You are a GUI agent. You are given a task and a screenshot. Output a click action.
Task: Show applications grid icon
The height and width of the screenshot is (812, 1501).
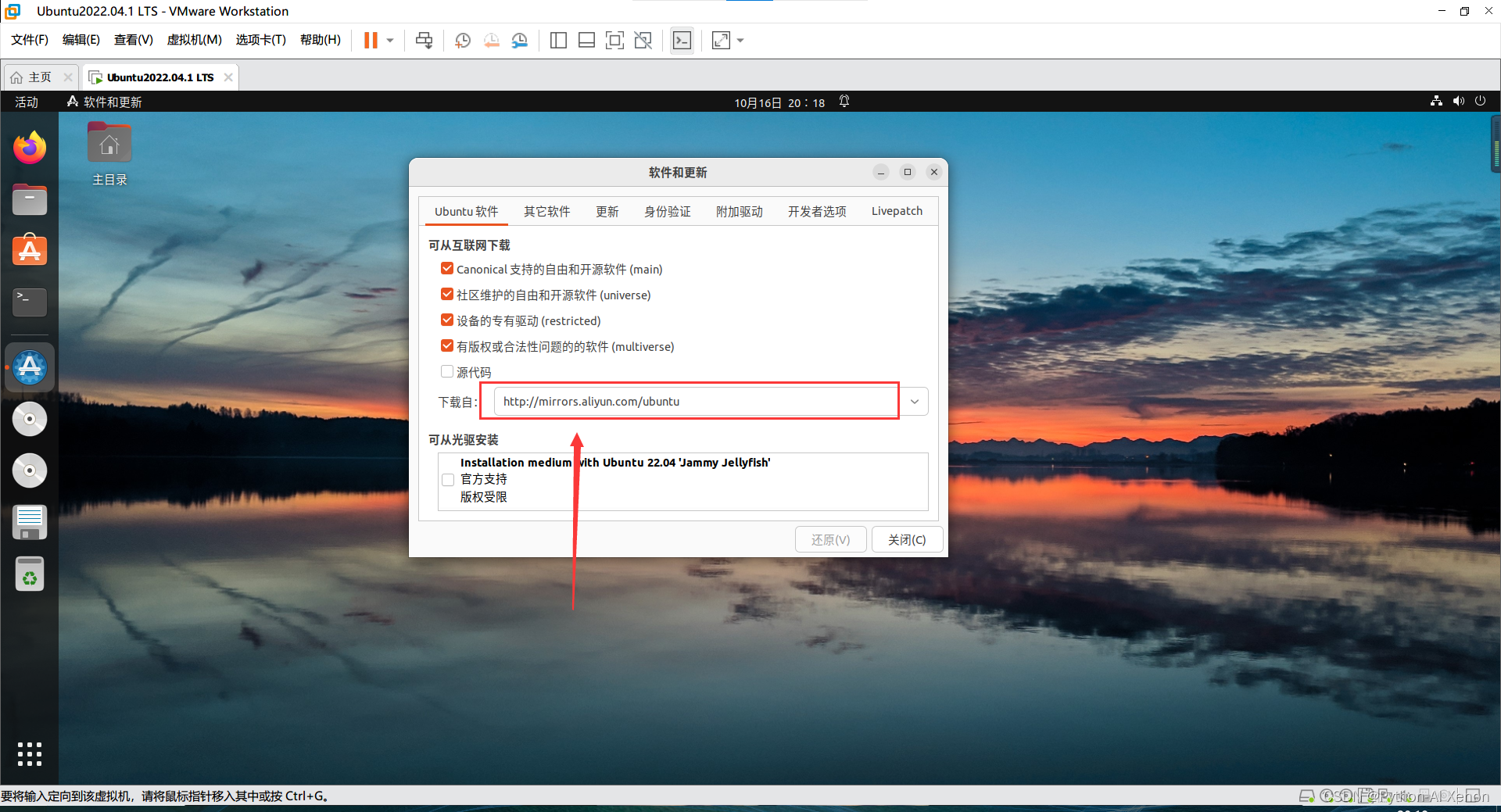(30, 754)
